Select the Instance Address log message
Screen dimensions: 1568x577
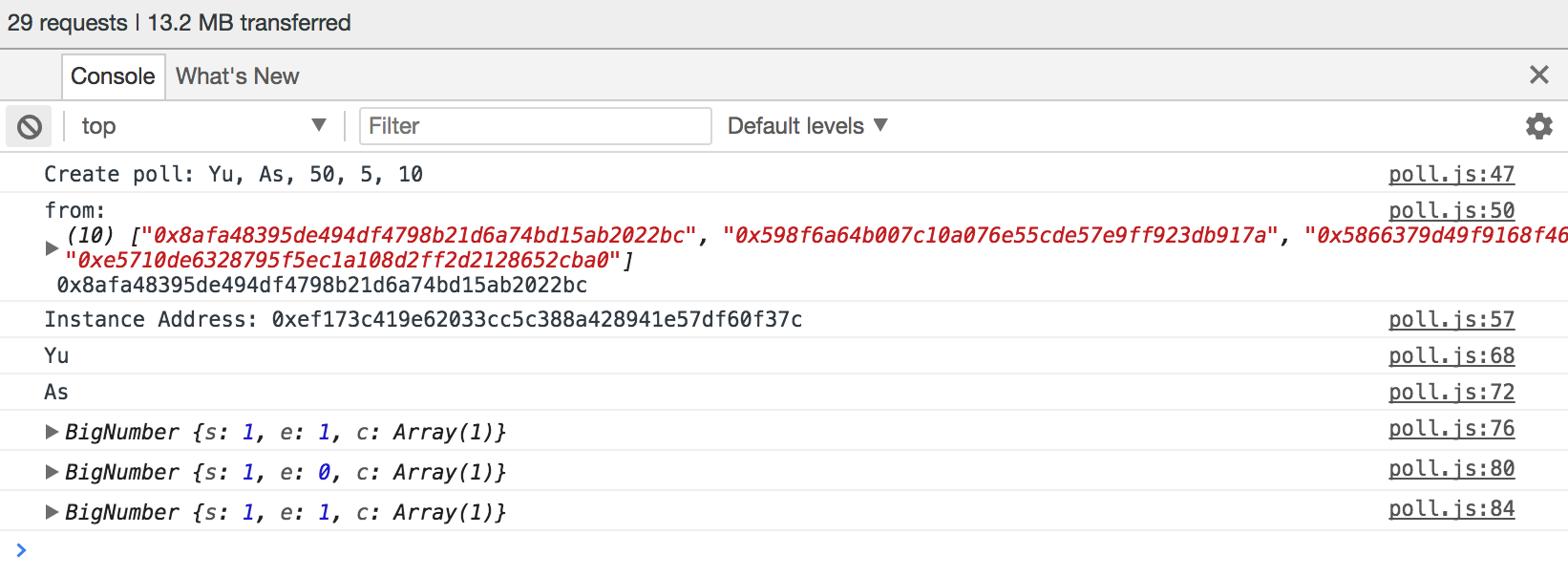coord(423,319)
